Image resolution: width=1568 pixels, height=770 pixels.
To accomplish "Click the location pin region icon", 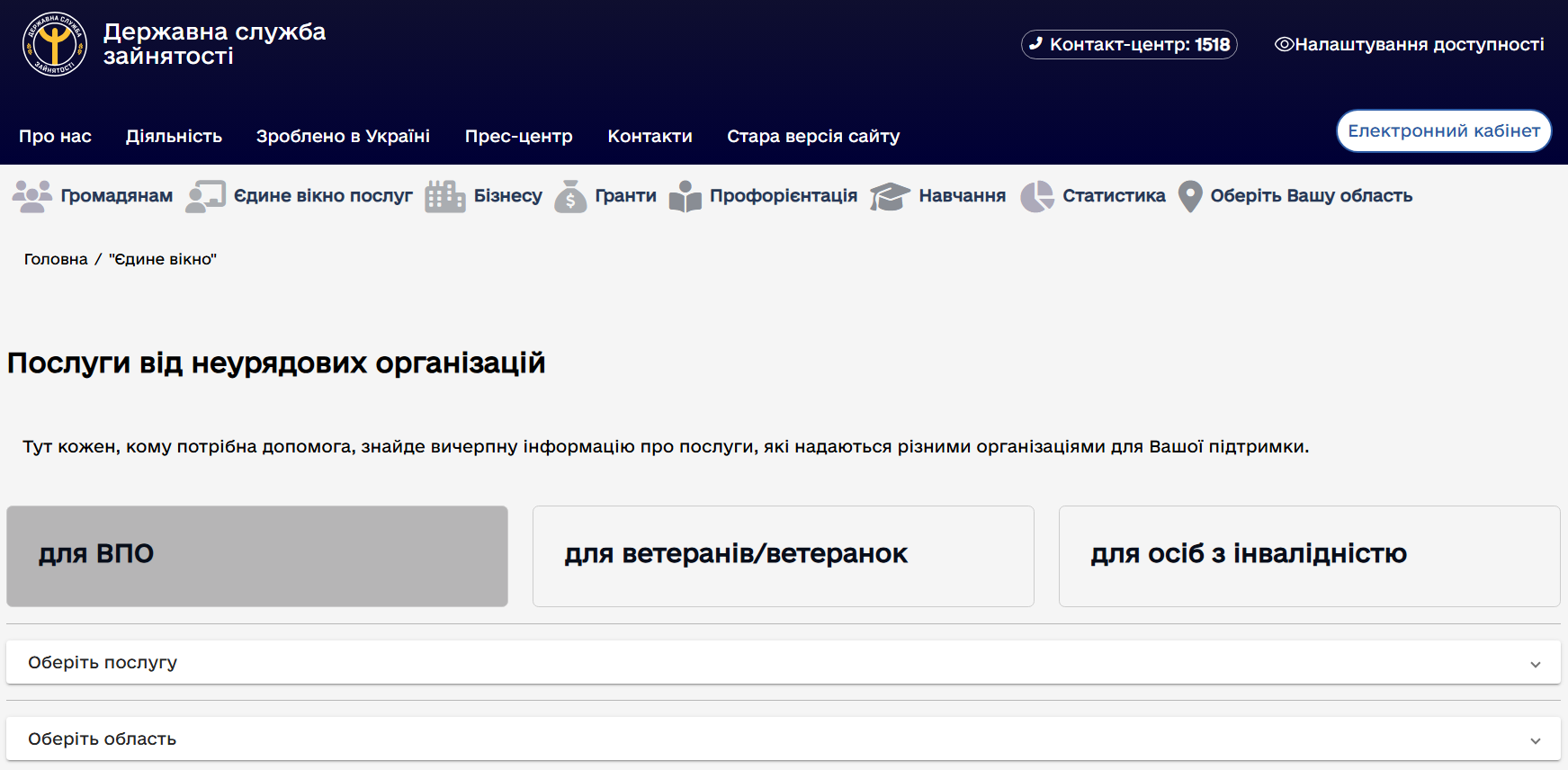I will (1189, 196).
